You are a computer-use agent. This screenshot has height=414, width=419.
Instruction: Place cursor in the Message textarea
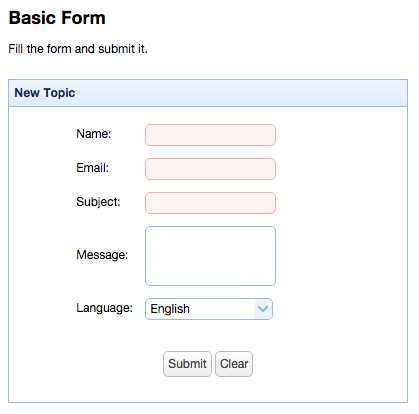coord(210,256)
